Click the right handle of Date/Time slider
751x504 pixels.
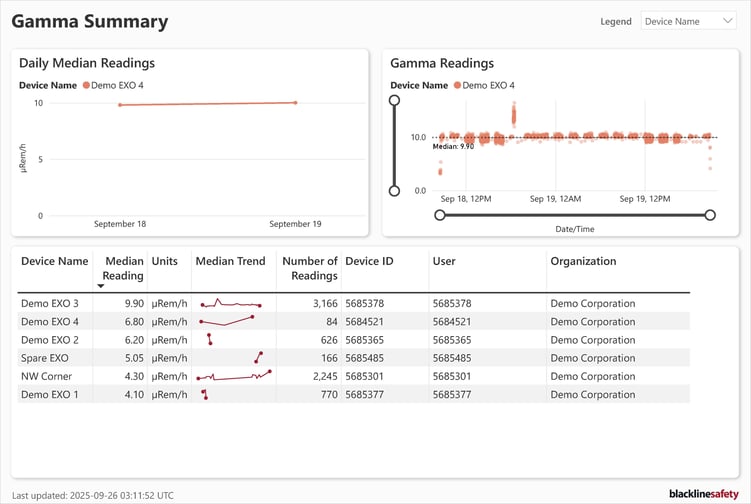710,215
